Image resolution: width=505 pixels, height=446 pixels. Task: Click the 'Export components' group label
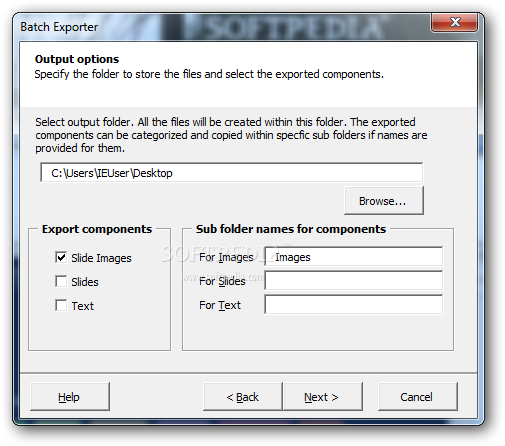(x=97, y=229)
